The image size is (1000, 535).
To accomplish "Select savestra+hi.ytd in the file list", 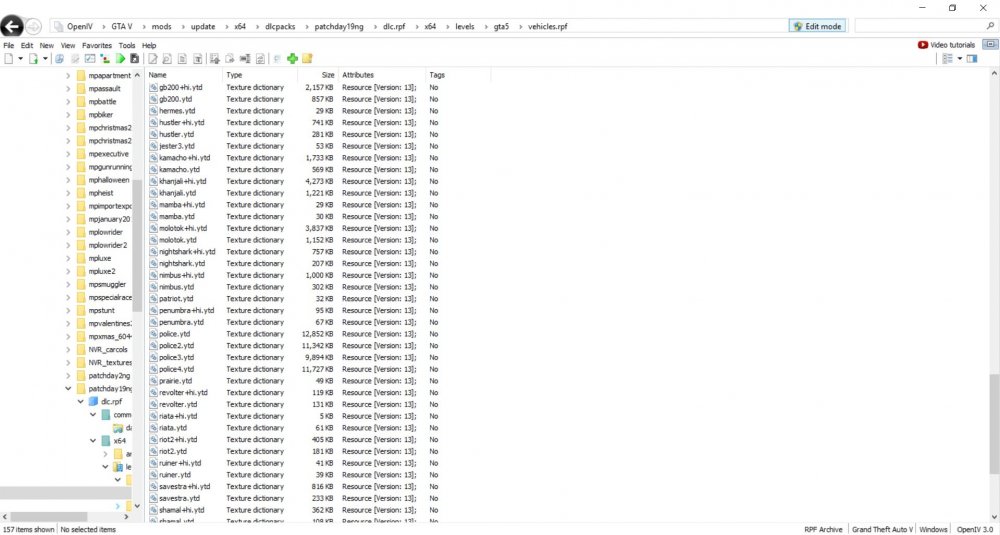I will tap(184, 486).
